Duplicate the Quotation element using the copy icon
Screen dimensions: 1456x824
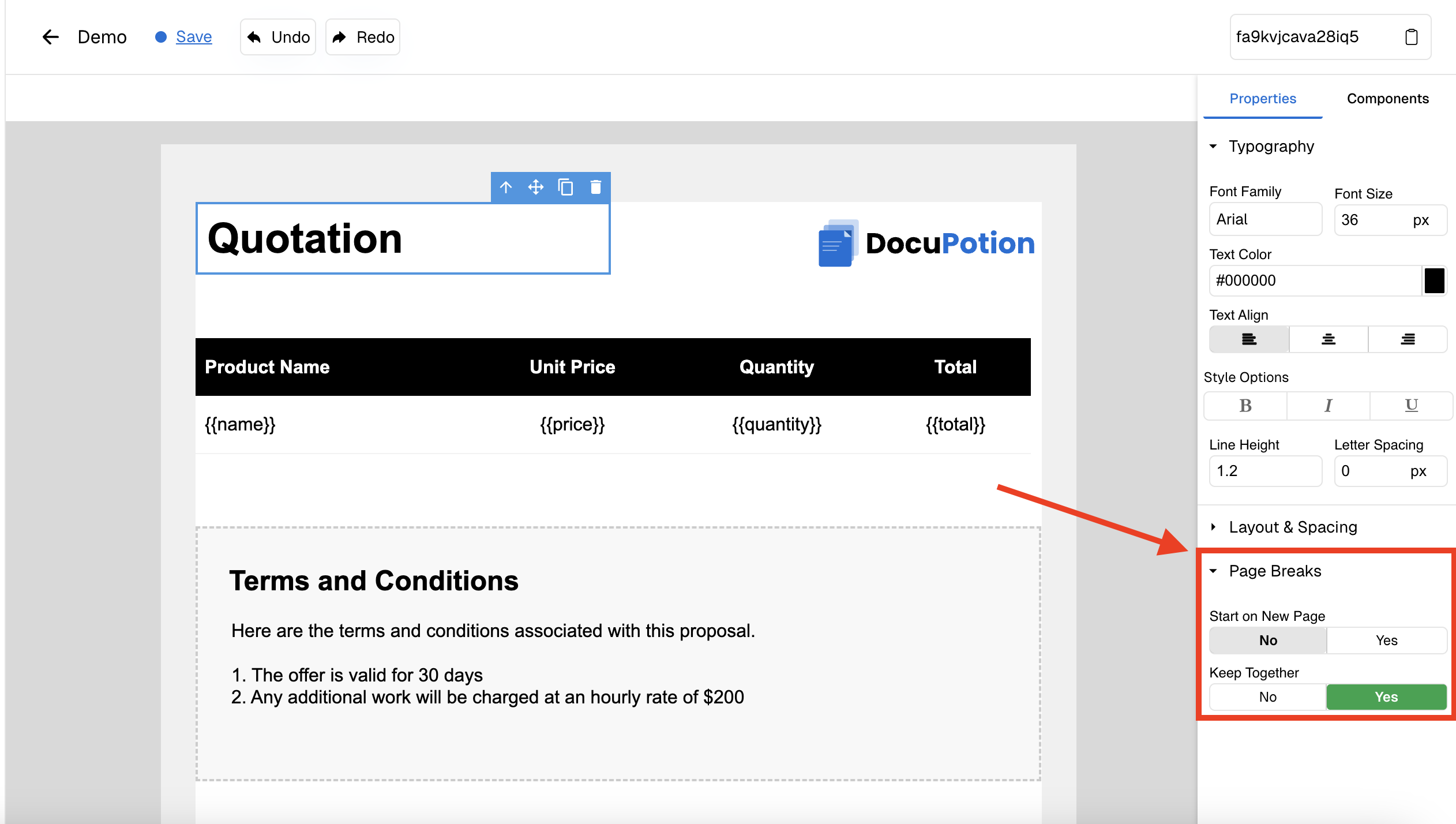pyautogui.click(x=566, y=187)
